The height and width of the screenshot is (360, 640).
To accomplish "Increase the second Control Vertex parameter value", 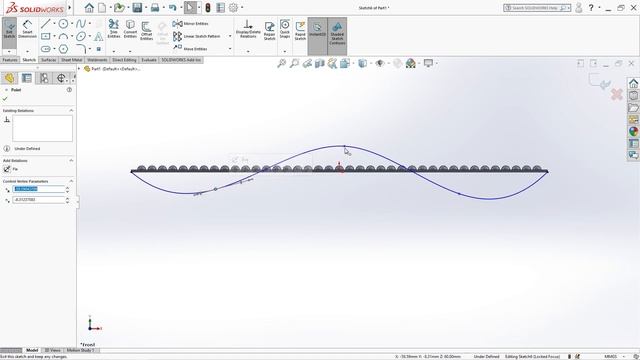I will click(x=67, y=198).
